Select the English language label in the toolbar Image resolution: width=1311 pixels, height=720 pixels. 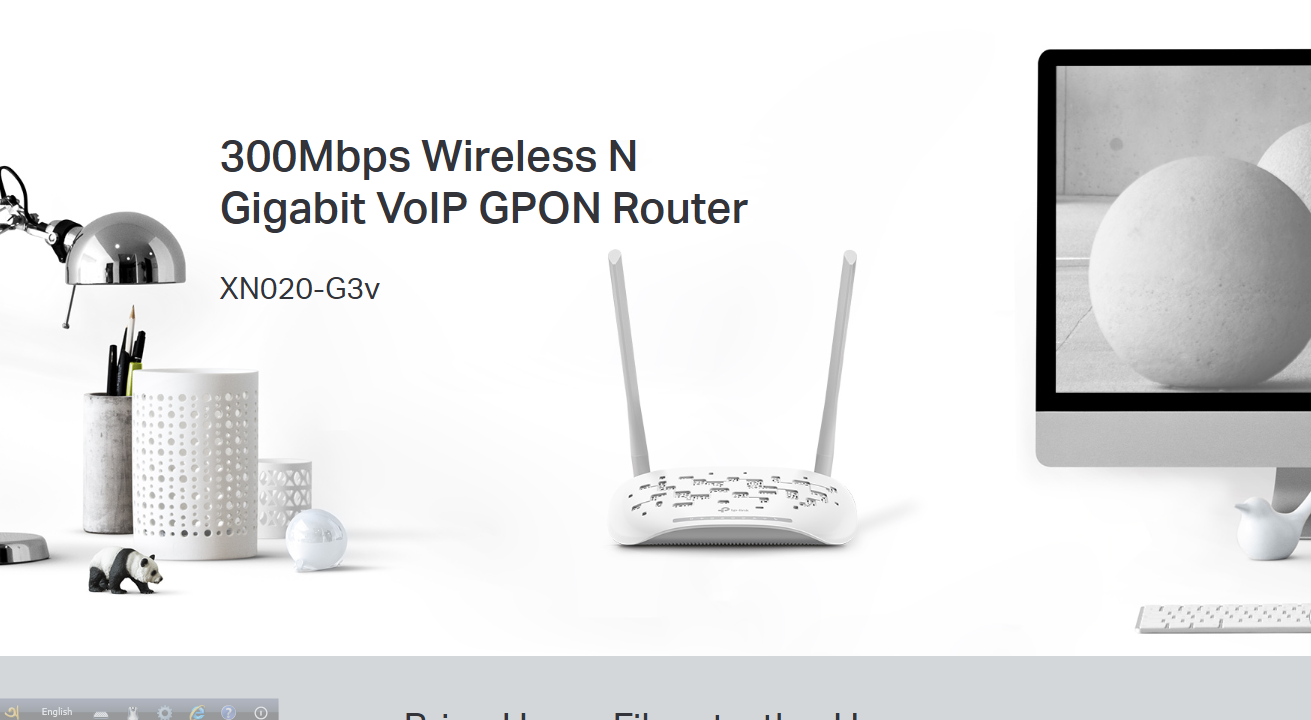click(57, 712)
